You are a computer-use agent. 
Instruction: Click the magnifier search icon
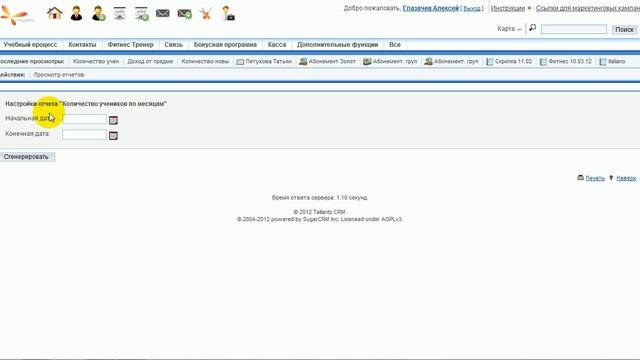tap(533, 28)
